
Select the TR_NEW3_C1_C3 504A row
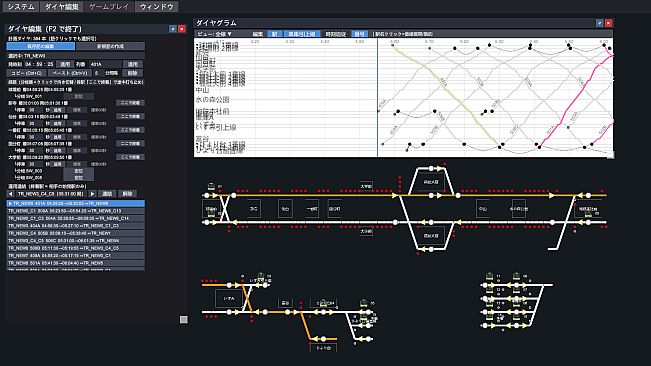(x=76, y=218)
